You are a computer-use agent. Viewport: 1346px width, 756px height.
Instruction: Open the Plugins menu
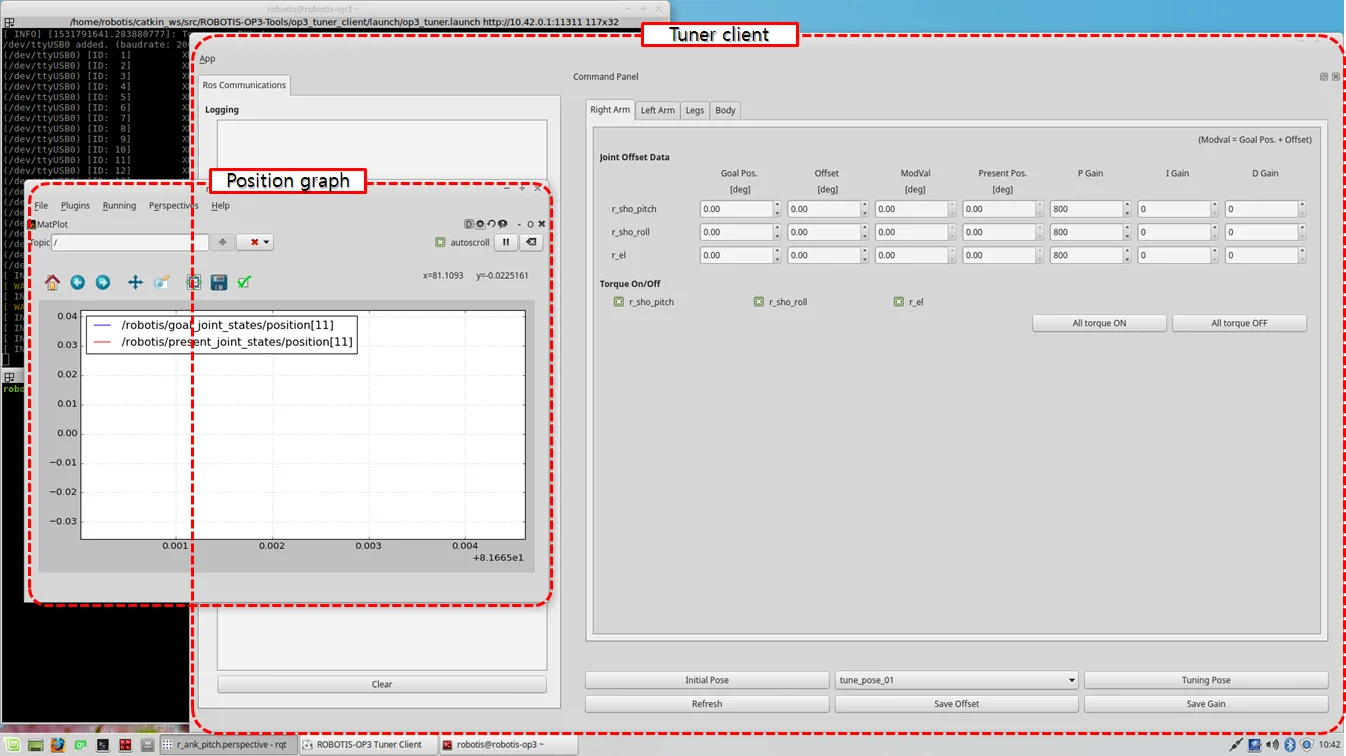click(x=75, y=206)
